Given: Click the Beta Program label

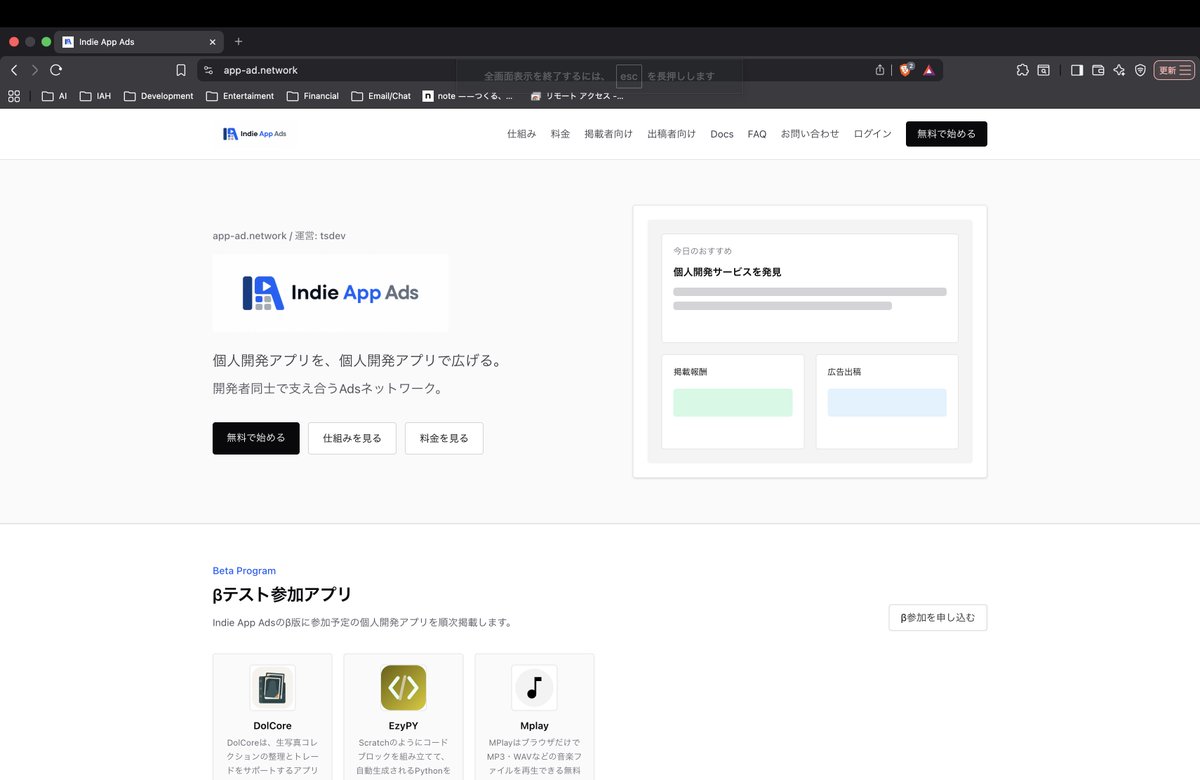Looking at the screenshot, I should [x=244, y=571].
